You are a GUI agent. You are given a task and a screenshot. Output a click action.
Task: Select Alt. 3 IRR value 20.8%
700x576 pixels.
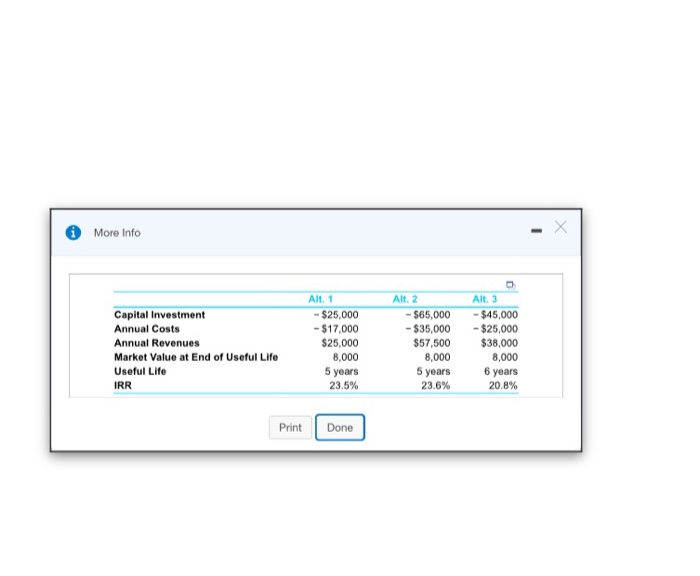pos(503,385)
